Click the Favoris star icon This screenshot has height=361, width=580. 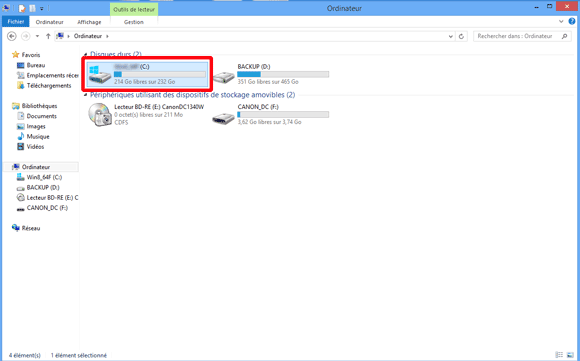(16, 55)
